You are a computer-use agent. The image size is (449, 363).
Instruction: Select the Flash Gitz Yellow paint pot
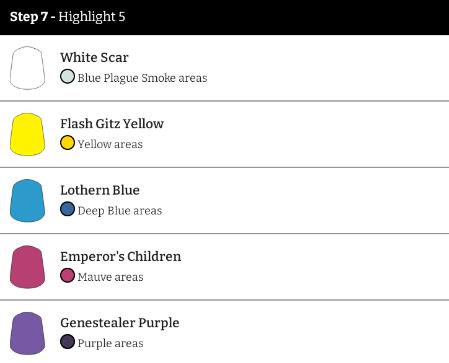coord(27,134)
